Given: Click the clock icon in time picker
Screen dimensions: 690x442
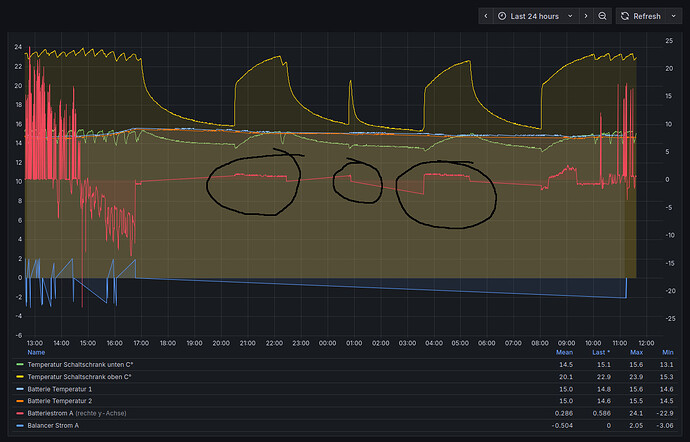Looking at the screenshot, I should 502,16.
